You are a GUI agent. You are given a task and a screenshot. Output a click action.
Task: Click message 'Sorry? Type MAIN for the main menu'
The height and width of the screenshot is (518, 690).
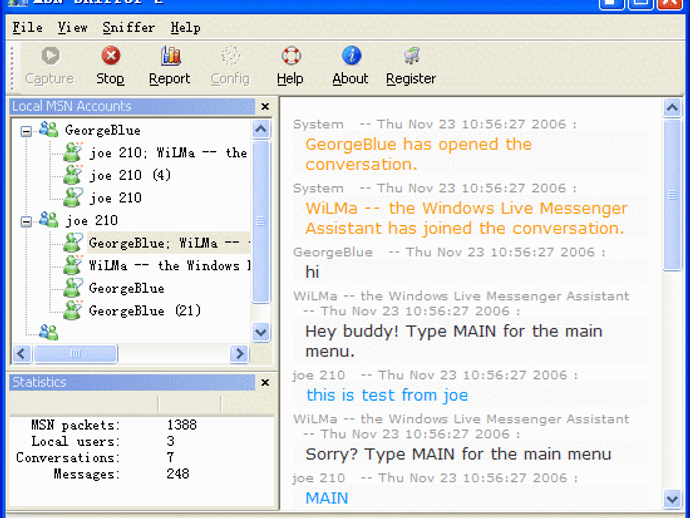(x=458, y=454)
